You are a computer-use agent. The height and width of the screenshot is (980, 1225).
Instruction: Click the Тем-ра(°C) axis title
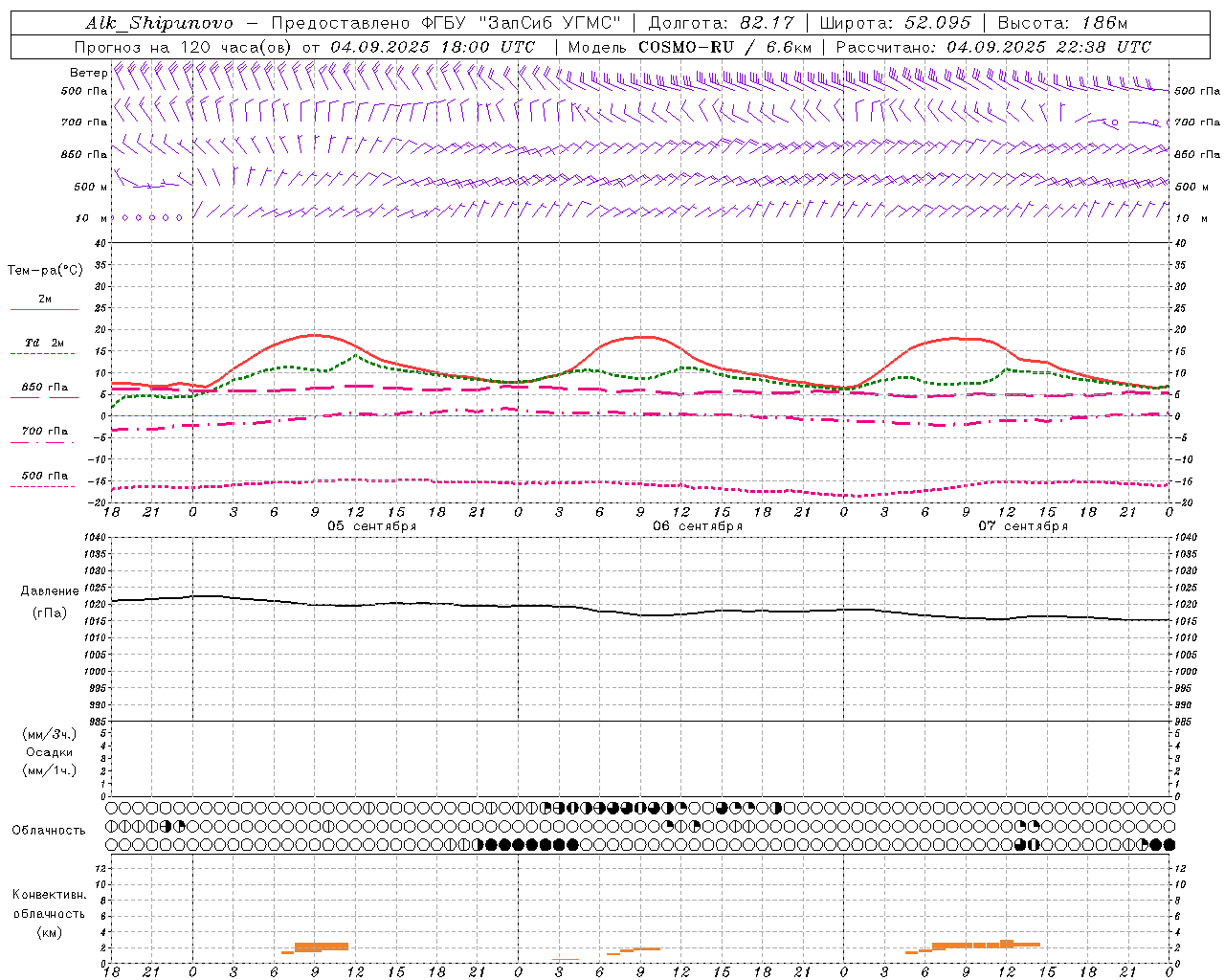45,271
